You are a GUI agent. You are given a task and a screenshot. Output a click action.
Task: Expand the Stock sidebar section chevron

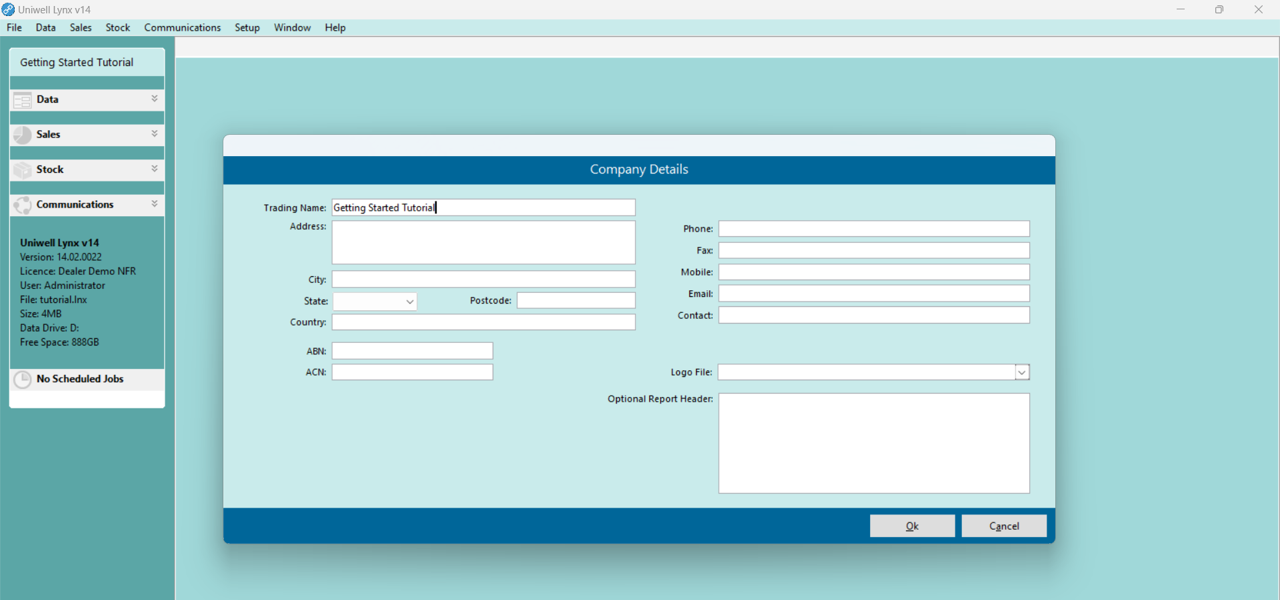point(154,169)
